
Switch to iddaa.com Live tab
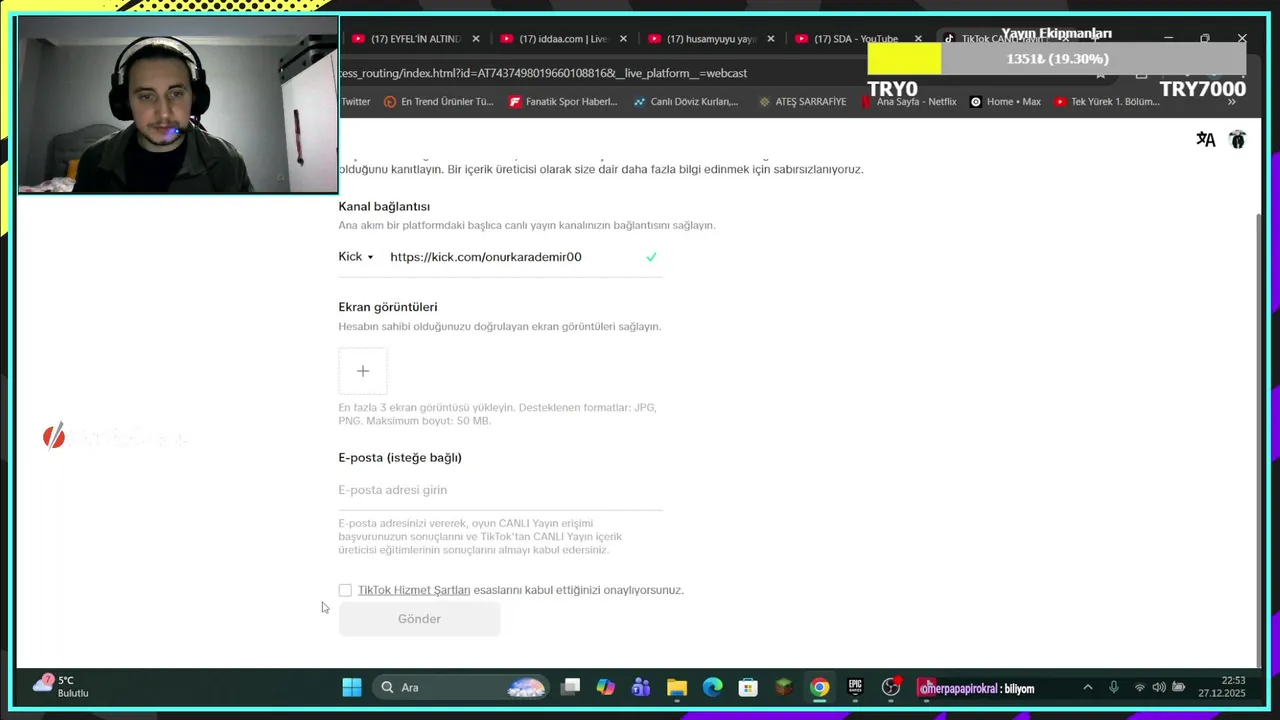tap(553, 39)
